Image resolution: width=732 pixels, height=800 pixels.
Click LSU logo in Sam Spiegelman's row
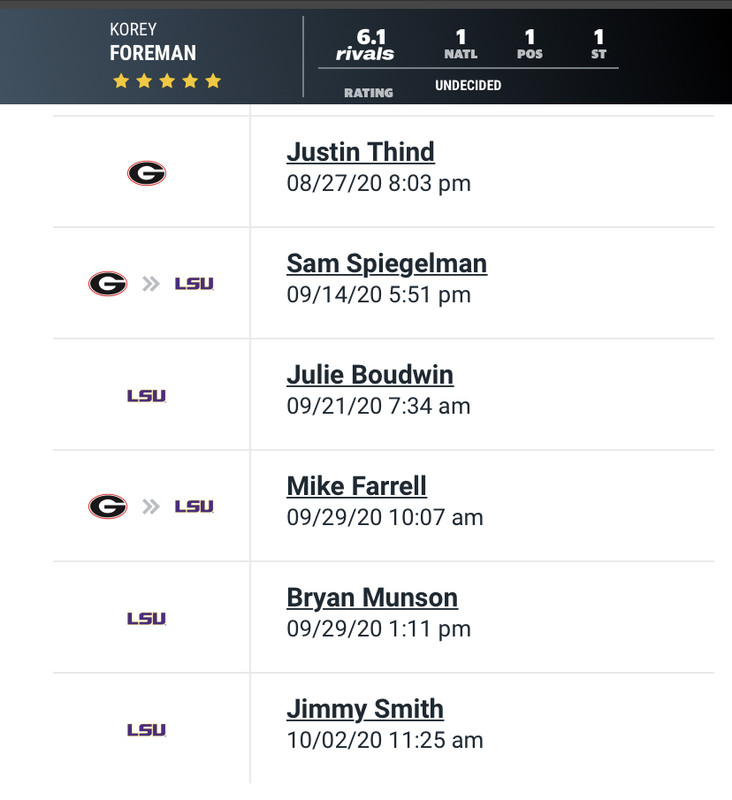(x=194, y=284)
